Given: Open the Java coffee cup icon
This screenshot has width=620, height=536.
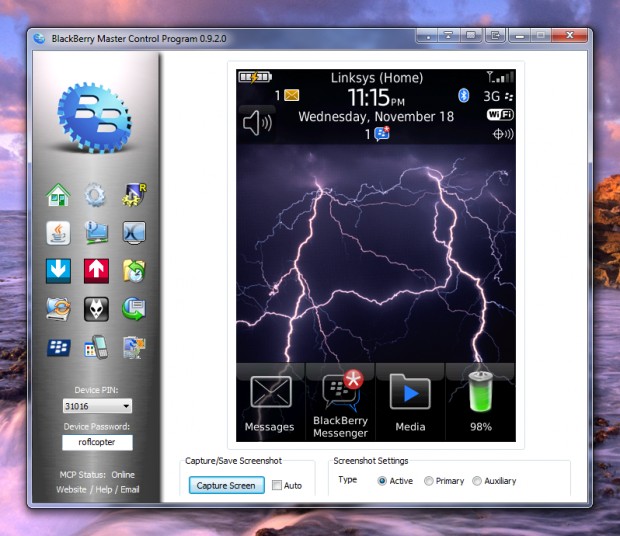Looking at the screenshot, I should (58, 233).
